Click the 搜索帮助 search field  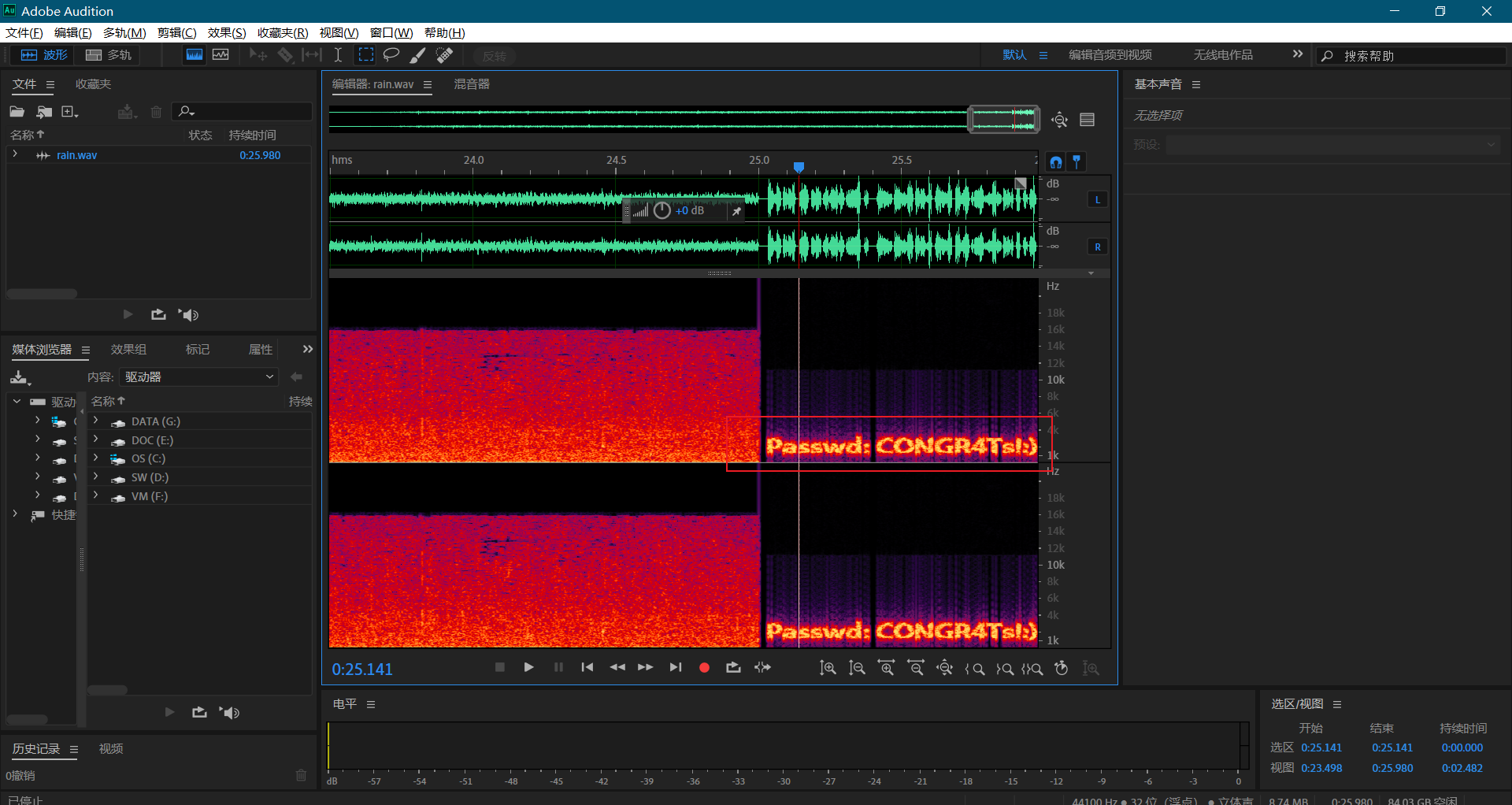1411,56
